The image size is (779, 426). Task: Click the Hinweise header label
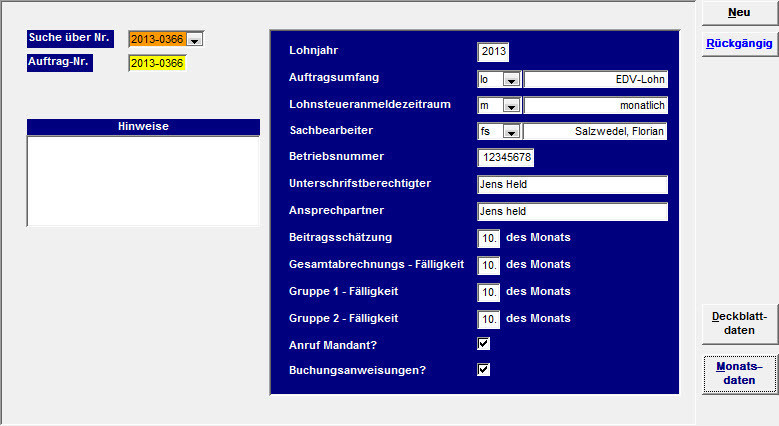(x=143, y=127)
